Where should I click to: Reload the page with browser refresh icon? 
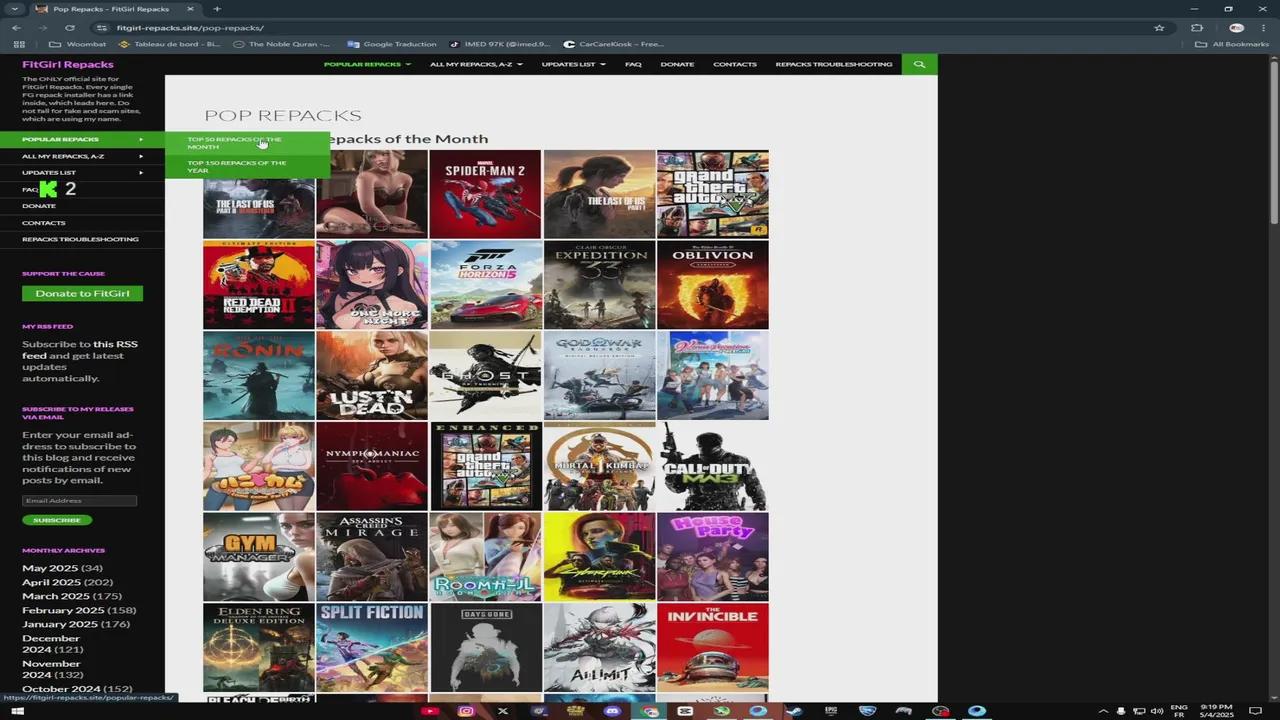[69, 28]
